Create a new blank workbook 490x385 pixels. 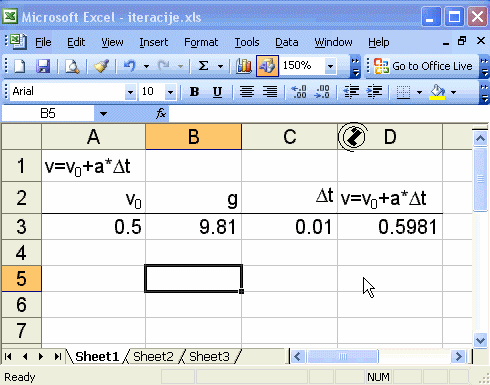point(20,66)
